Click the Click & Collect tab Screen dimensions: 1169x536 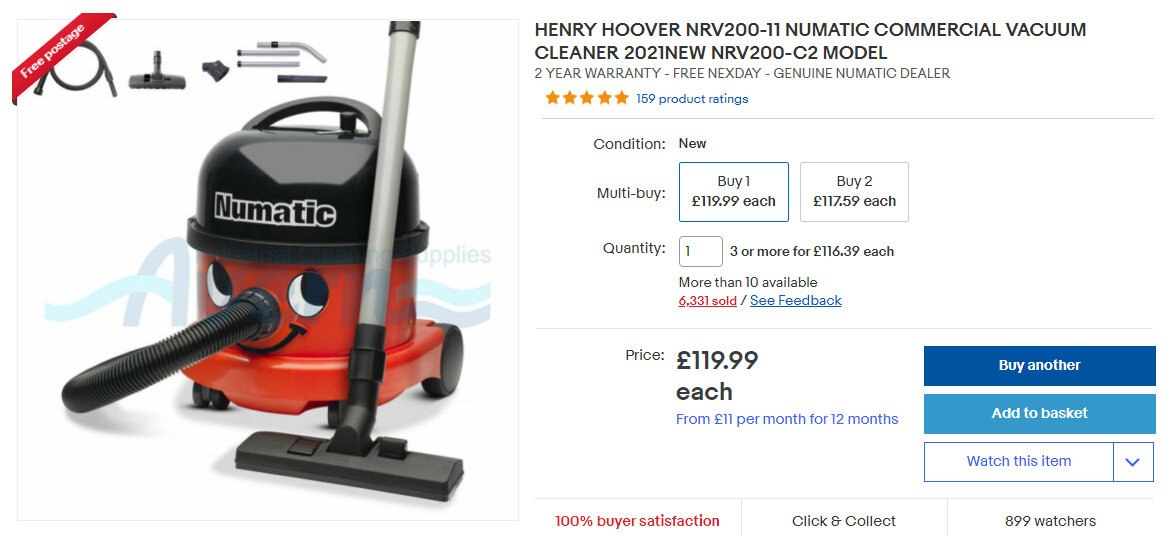pos(844,521)
